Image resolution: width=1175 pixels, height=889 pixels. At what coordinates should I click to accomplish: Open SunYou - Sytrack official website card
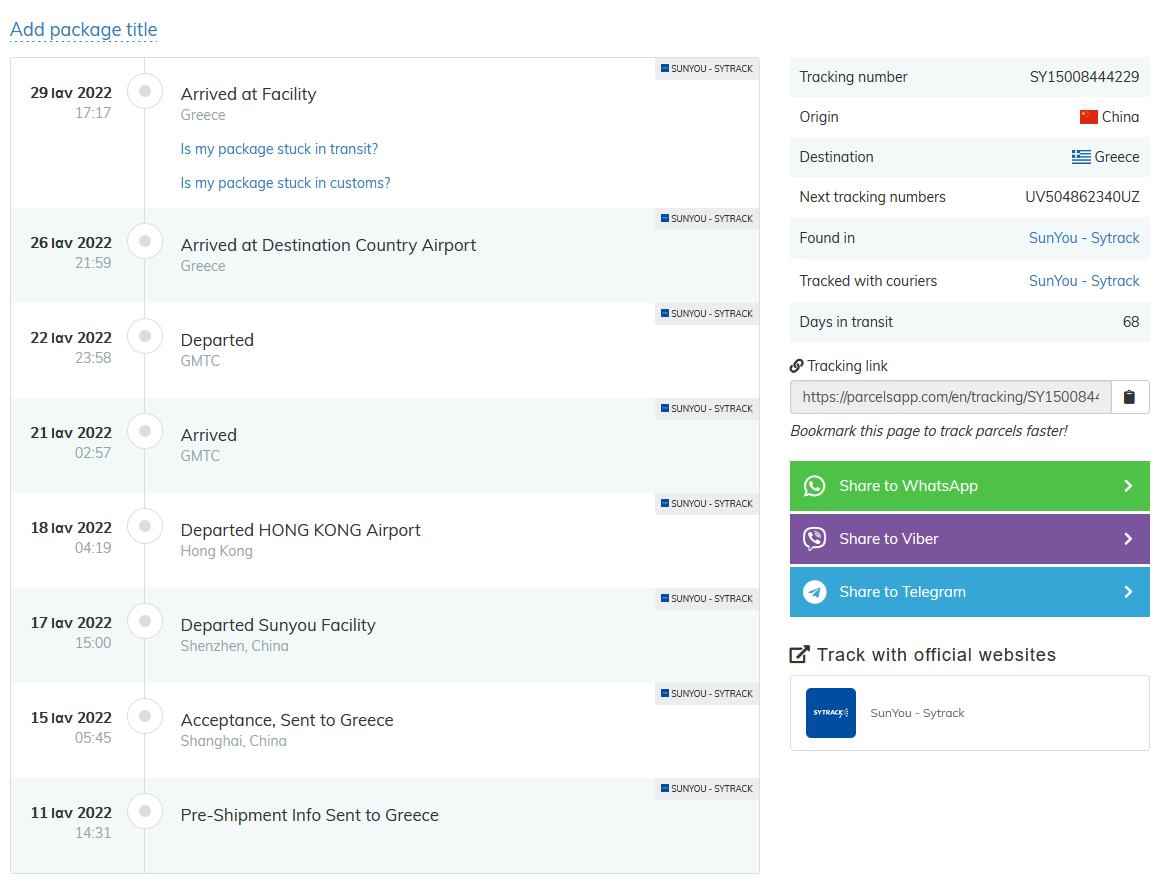[x=970, y=713]
